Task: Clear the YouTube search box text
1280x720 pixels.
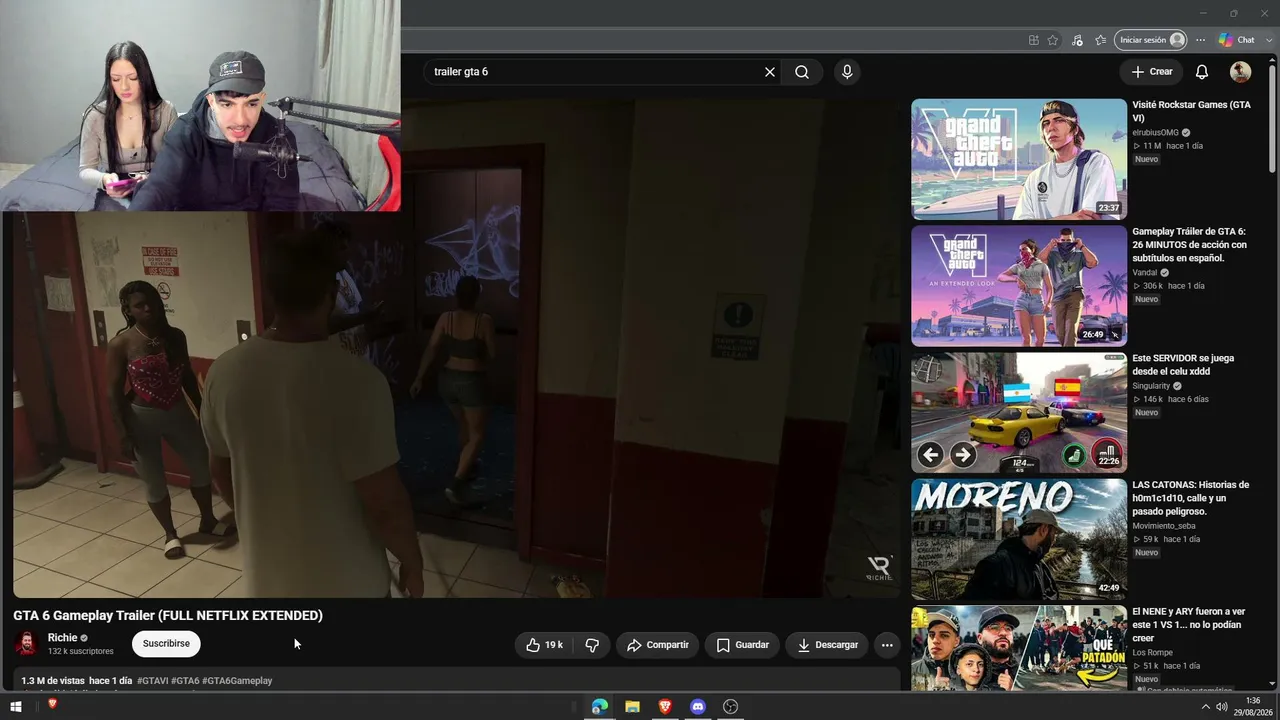Action: pos(770,72)
